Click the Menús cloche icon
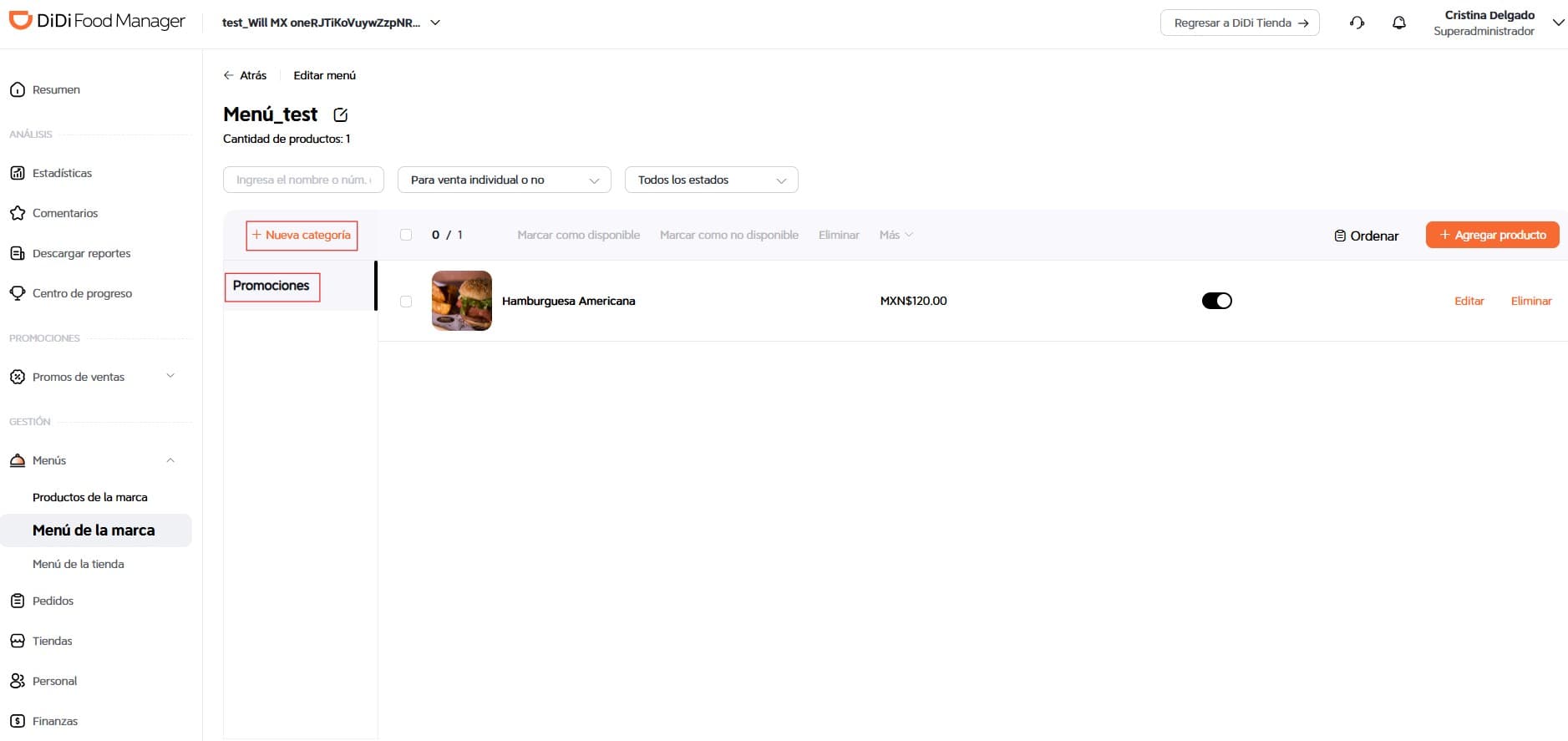 18,460
